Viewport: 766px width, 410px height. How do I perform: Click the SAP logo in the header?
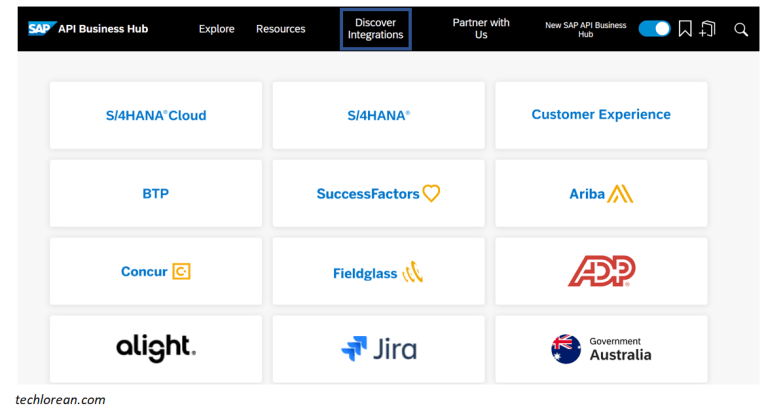42,28
